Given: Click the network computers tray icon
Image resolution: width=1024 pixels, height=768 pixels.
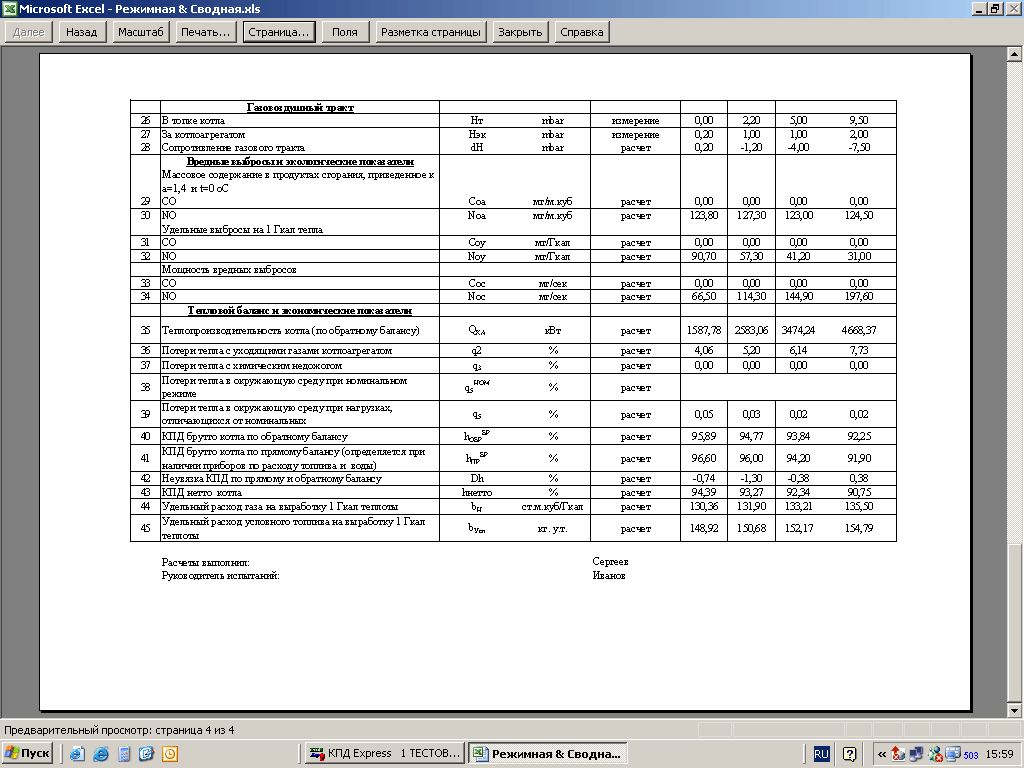Looking at the screenshot, I should pyautogui.click(x=916, y=754).
